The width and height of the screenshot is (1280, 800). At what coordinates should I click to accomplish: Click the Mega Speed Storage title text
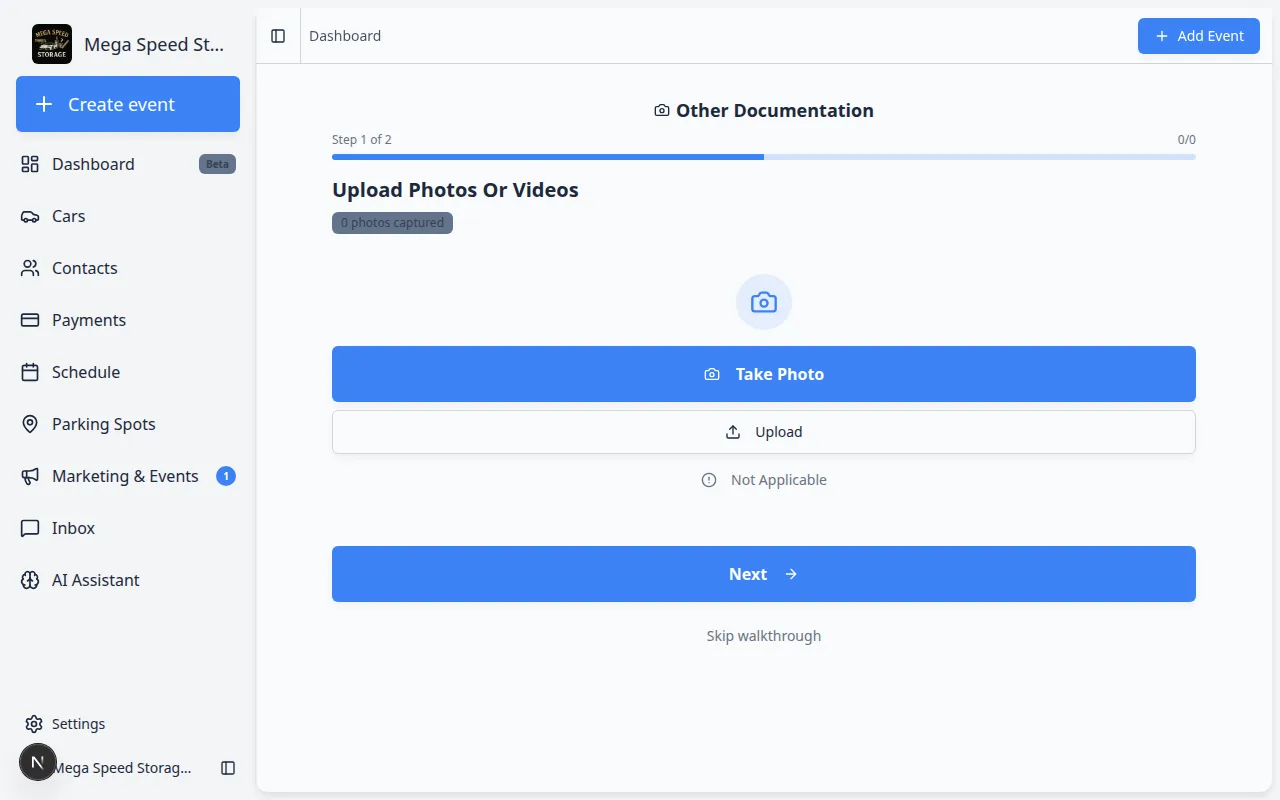[154, 44]
